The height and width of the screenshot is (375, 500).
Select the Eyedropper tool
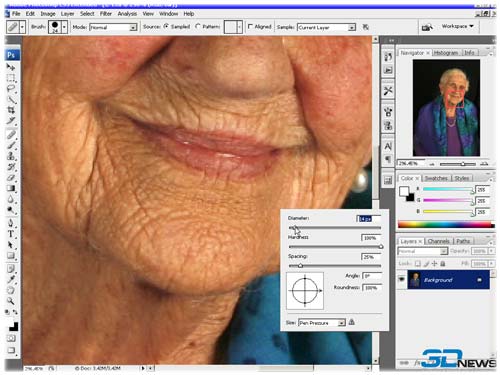(11, 279)
